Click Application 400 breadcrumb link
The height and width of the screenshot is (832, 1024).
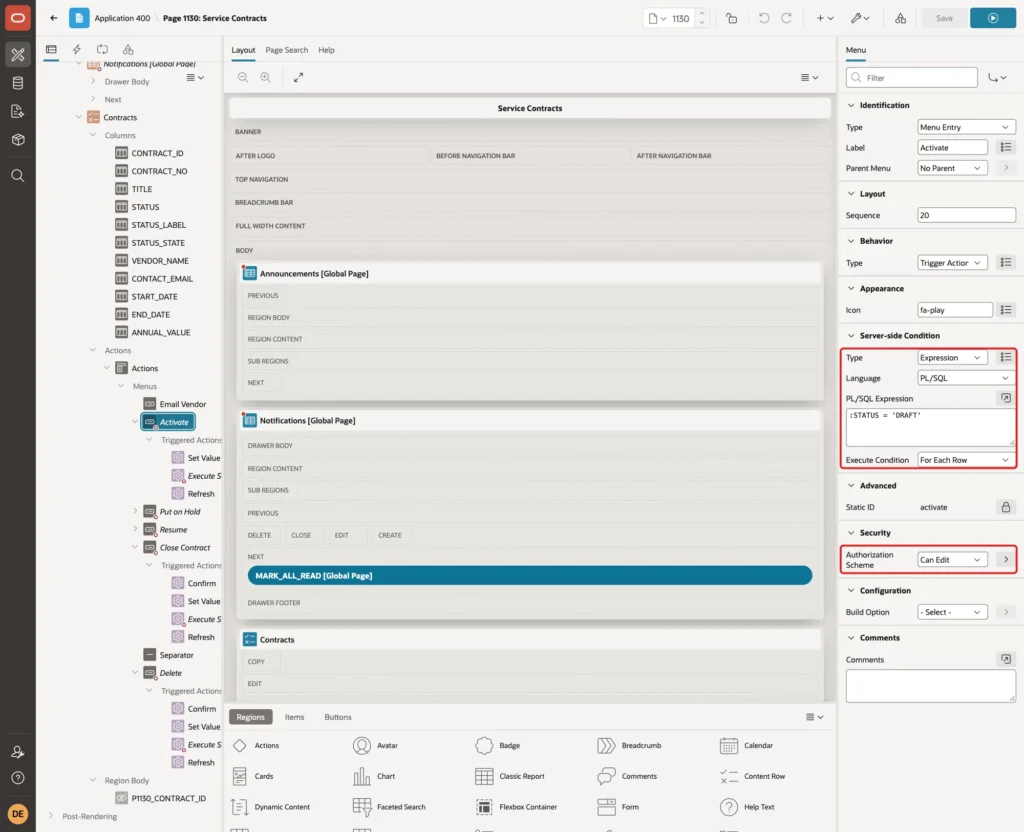coord(122,18)
